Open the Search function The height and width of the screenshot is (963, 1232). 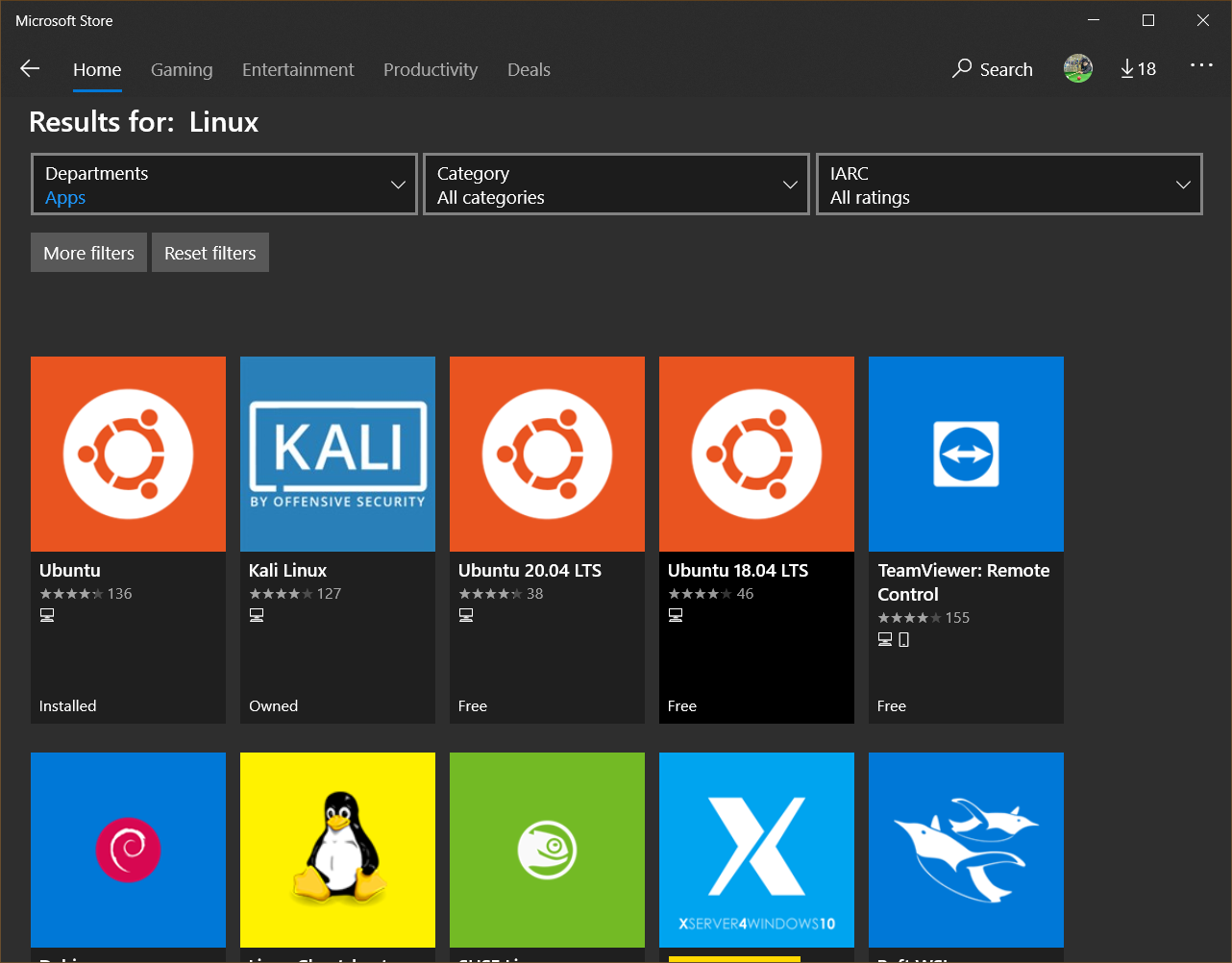992,68
